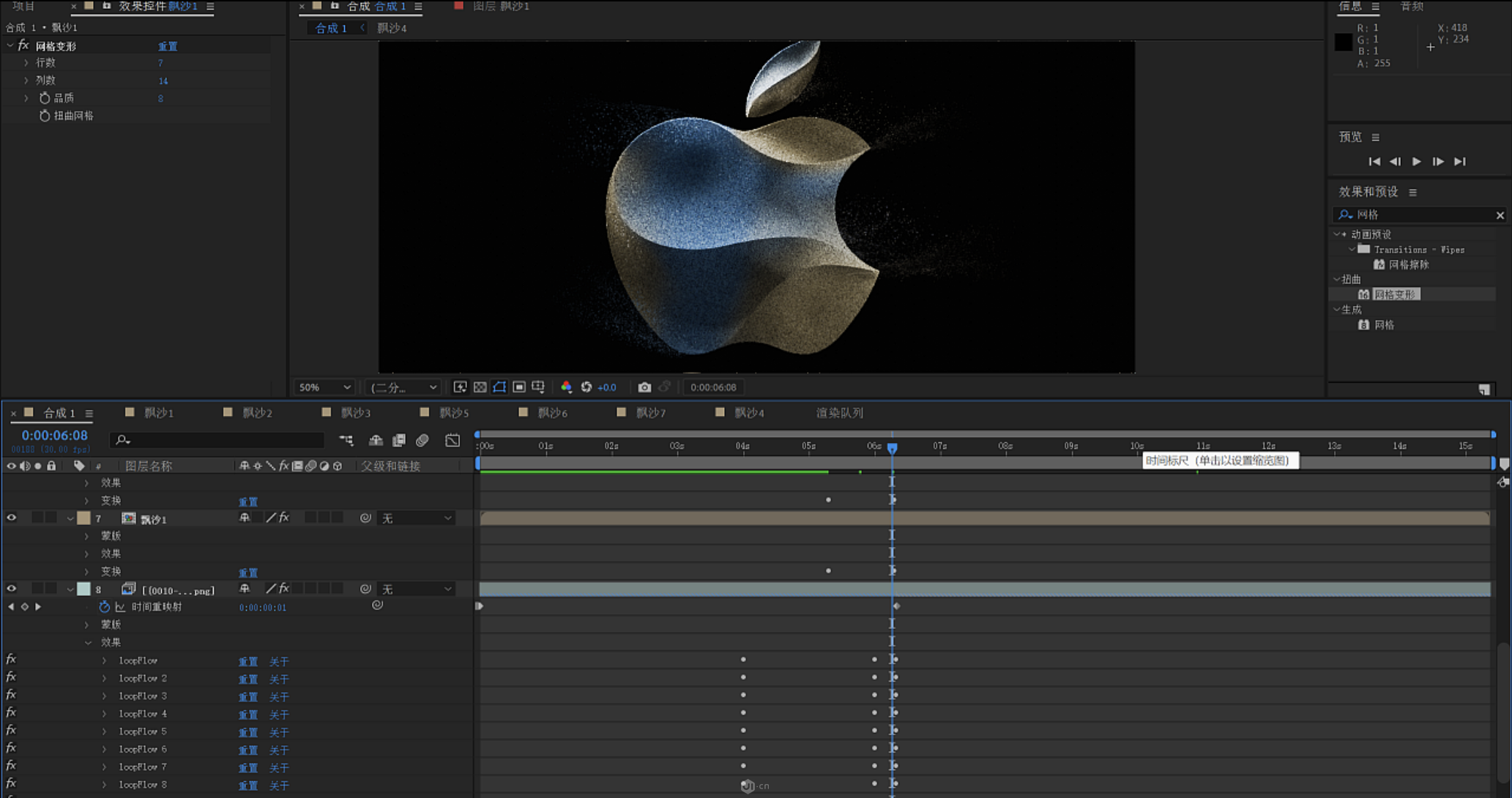1512x798 pixels.
Task: Toggle fx switch for loopFlow effect
Action: tap(11, 660)
